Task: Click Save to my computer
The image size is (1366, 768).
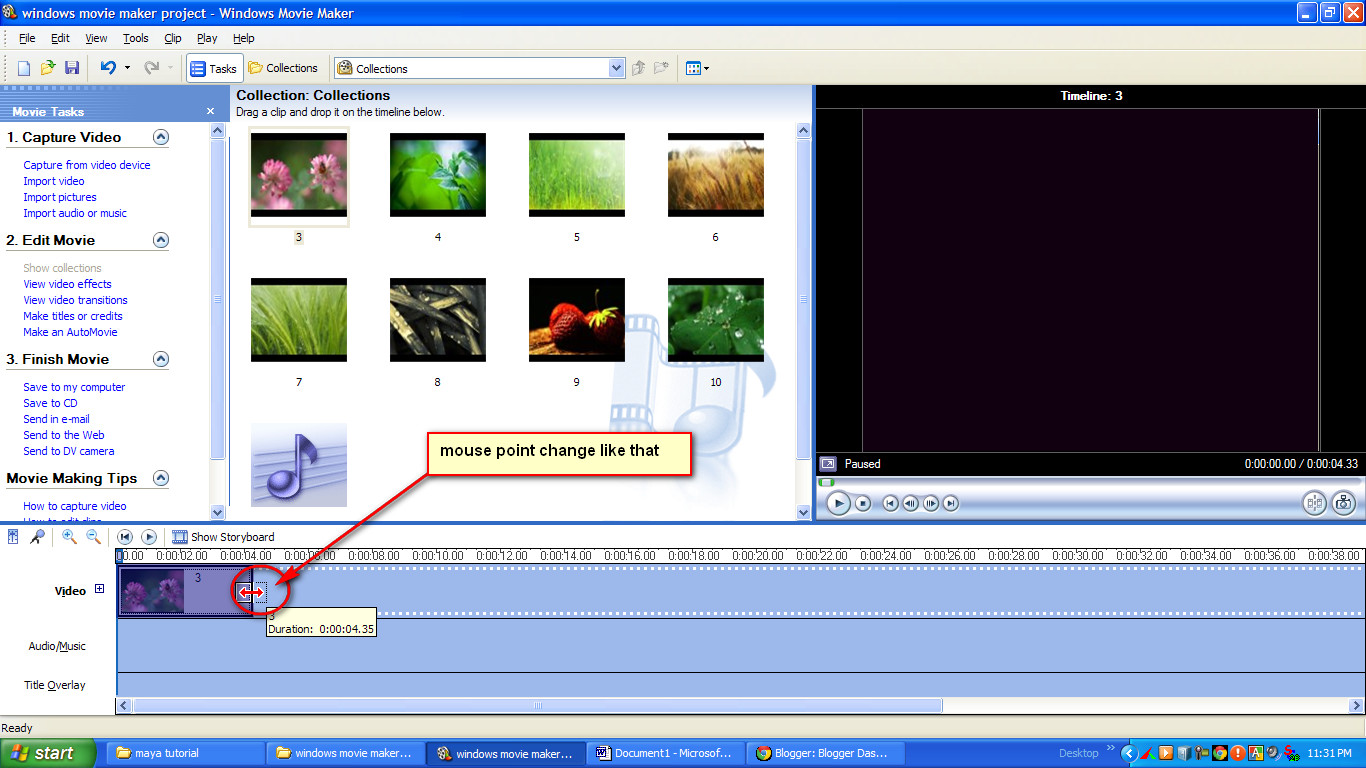Action: pos(74,387)
